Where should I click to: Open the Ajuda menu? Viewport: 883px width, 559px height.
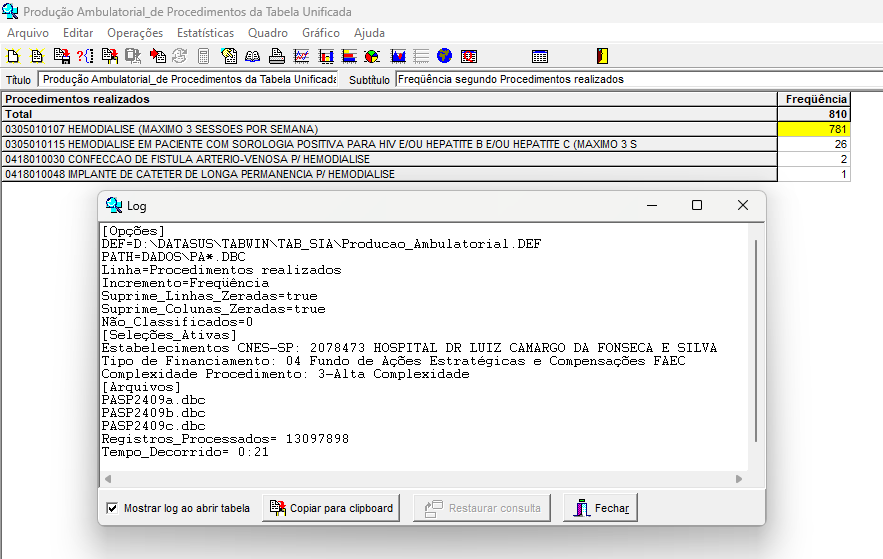point(369,33)
